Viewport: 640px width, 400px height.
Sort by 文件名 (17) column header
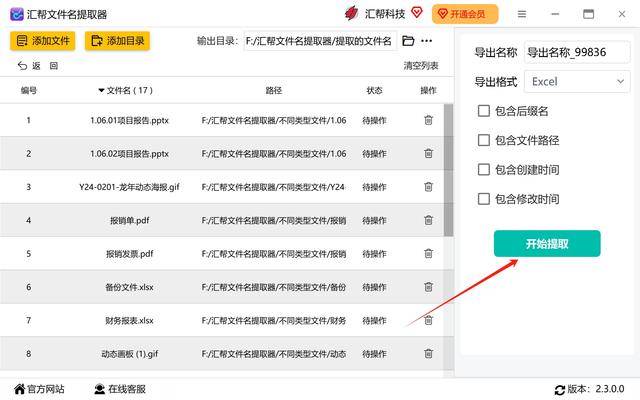click(x=125, y=90)
